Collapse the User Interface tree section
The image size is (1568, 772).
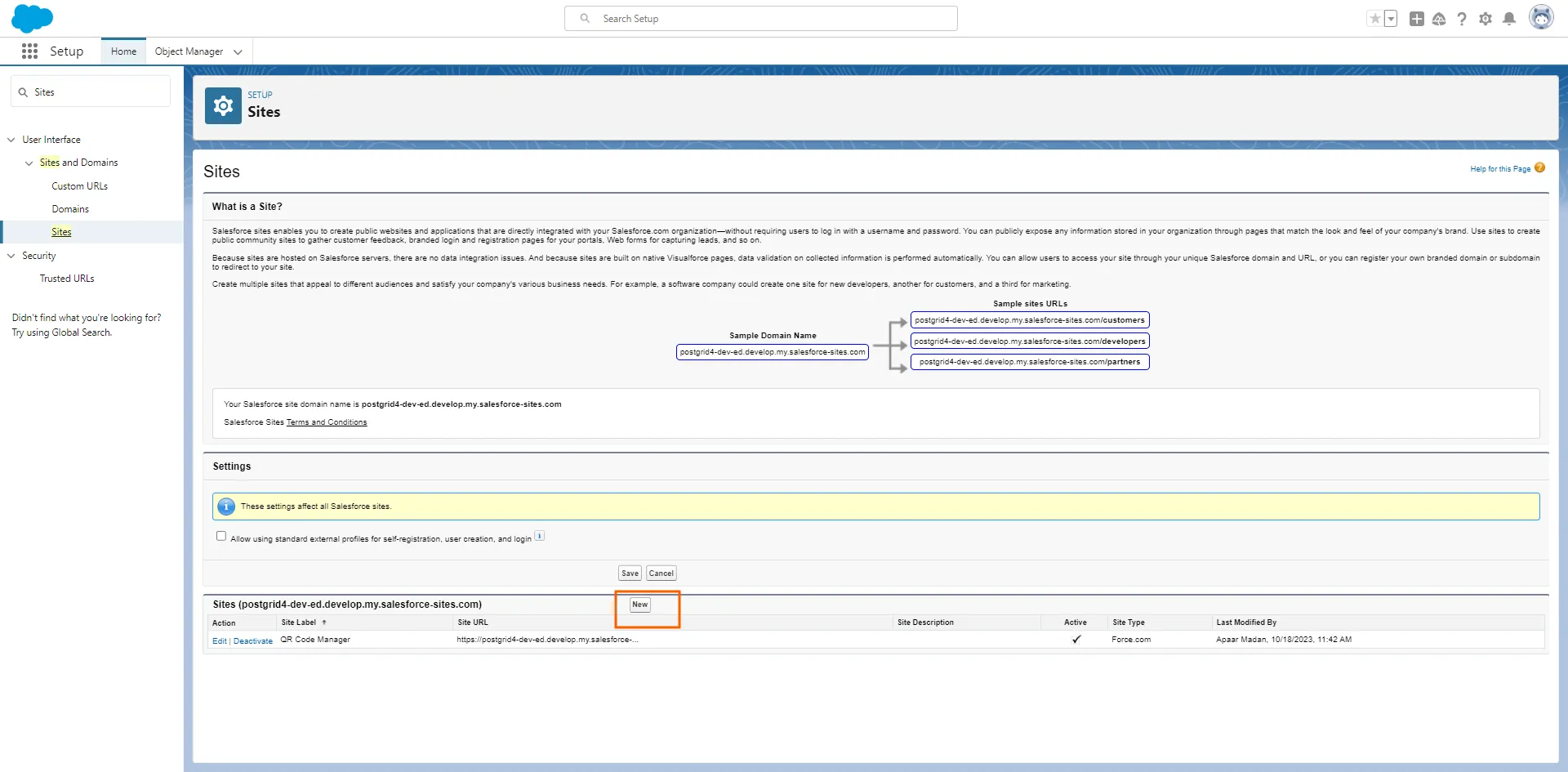(x=11, y=140)
